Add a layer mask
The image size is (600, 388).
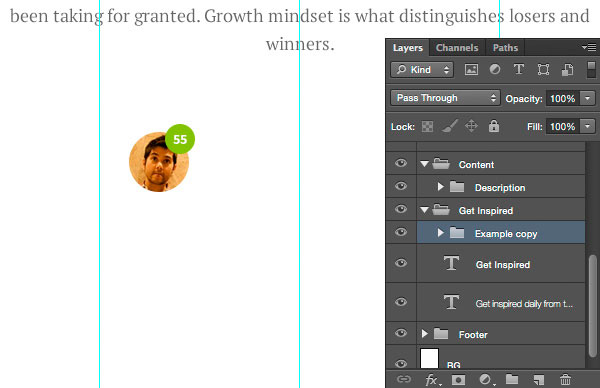pos(458,380)
